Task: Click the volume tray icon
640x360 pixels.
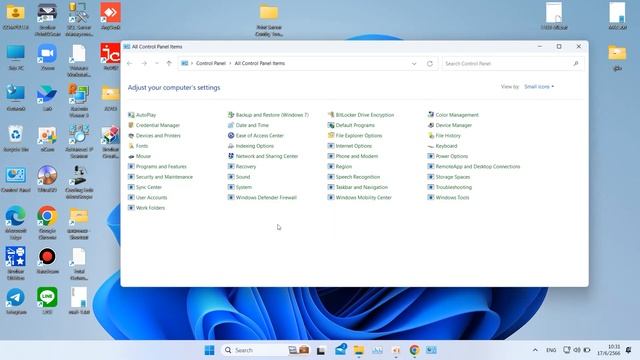Action: coord(577,350)
